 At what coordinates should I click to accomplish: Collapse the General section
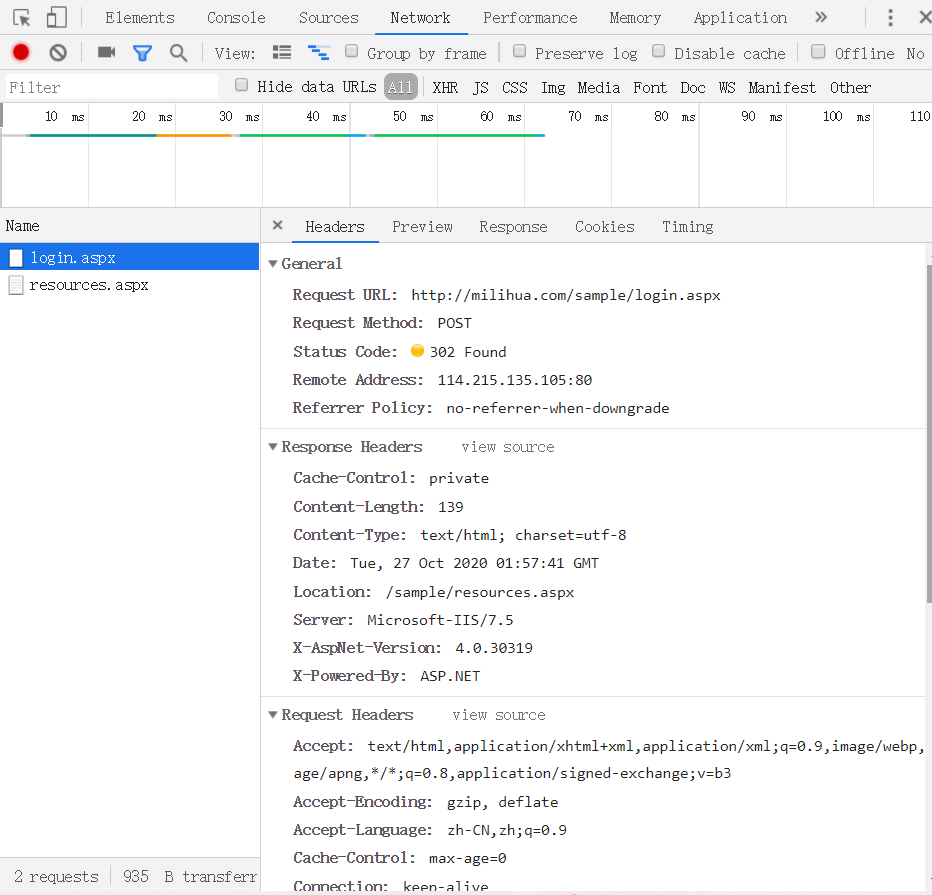point(273,264)
